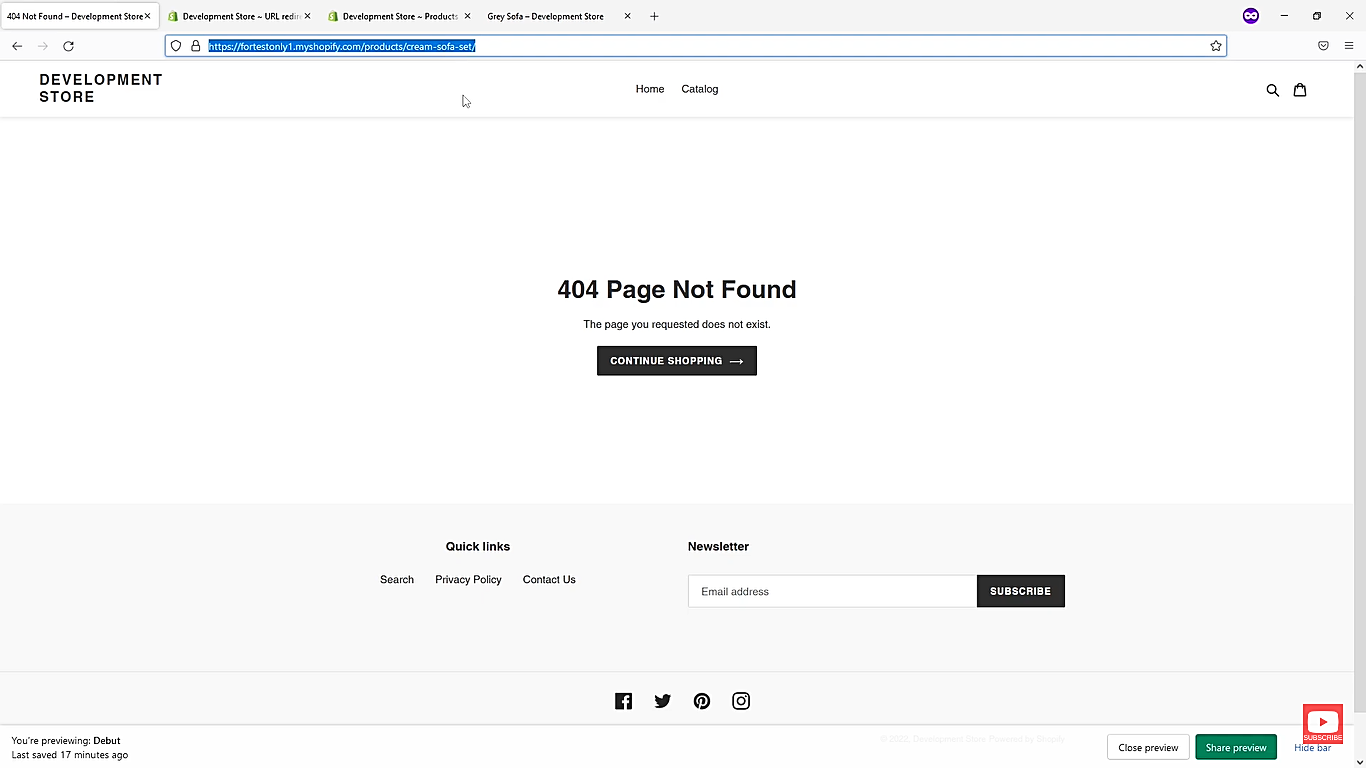
Task: Bookmark this page with the star icon
Action: pos(1216,46)
